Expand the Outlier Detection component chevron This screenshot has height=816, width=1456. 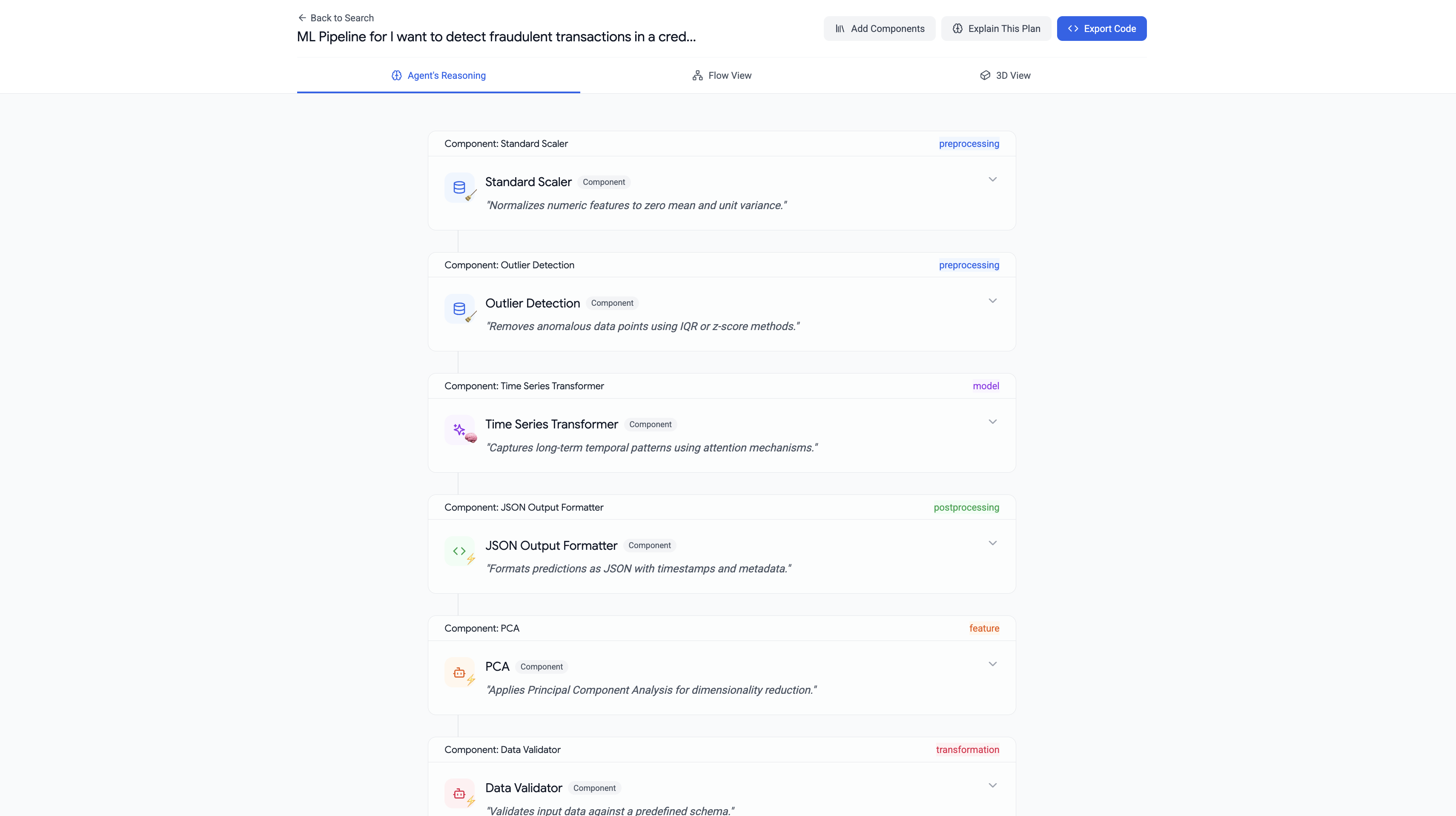[992, 301]
